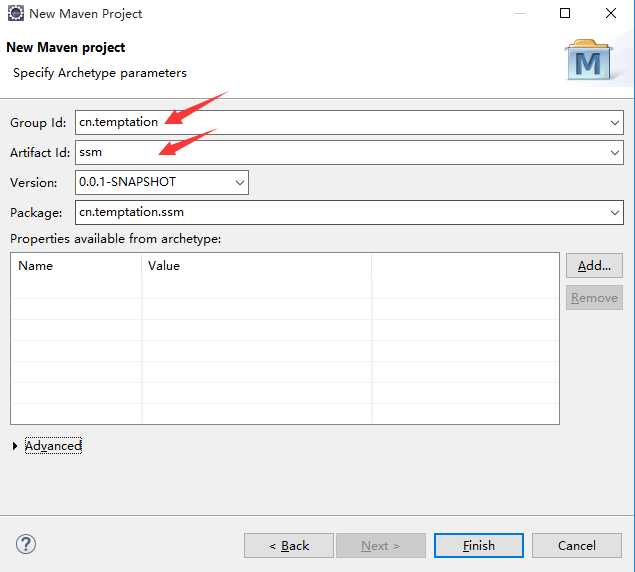
Task: Maximize the New Maven Project window
Action: [x=565, y=13]
